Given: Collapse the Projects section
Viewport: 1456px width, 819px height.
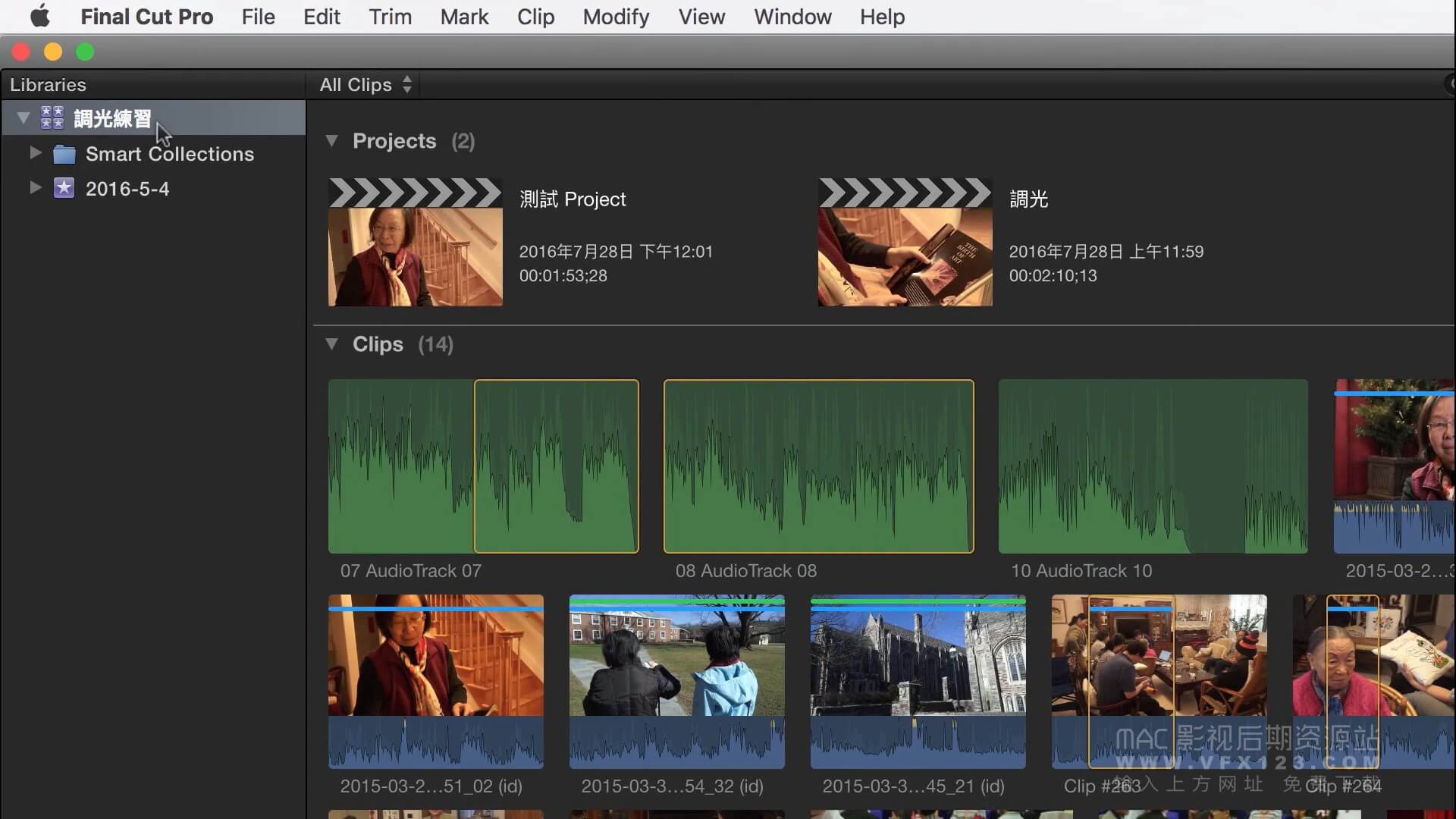Looking at the screenshot, I should (331, 140).
